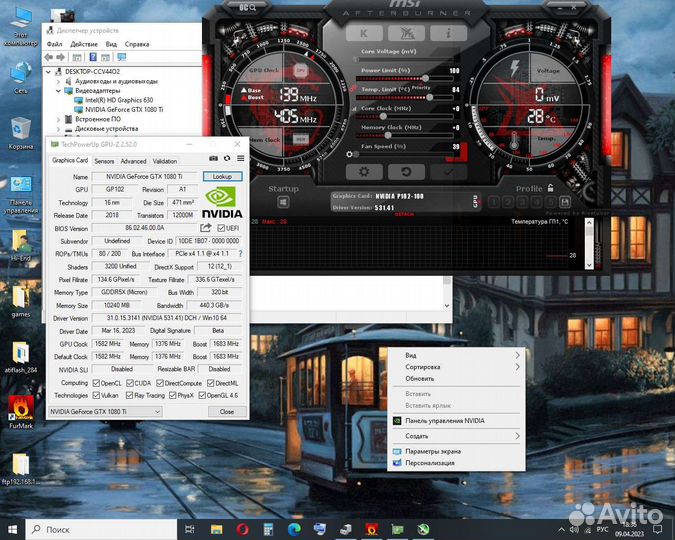Switch to the Validation tab in GPU-Z
The image size is (675, 540).
165,161
